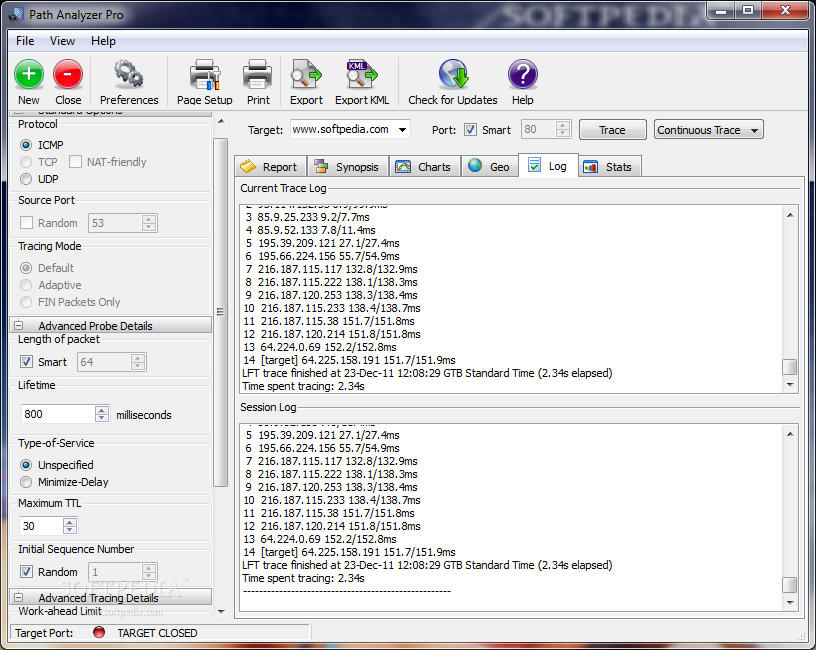The image size is (816, 650).
Task: Click the Lifetime milliseconds stepper arrows
Action: (x=102, y=414)
